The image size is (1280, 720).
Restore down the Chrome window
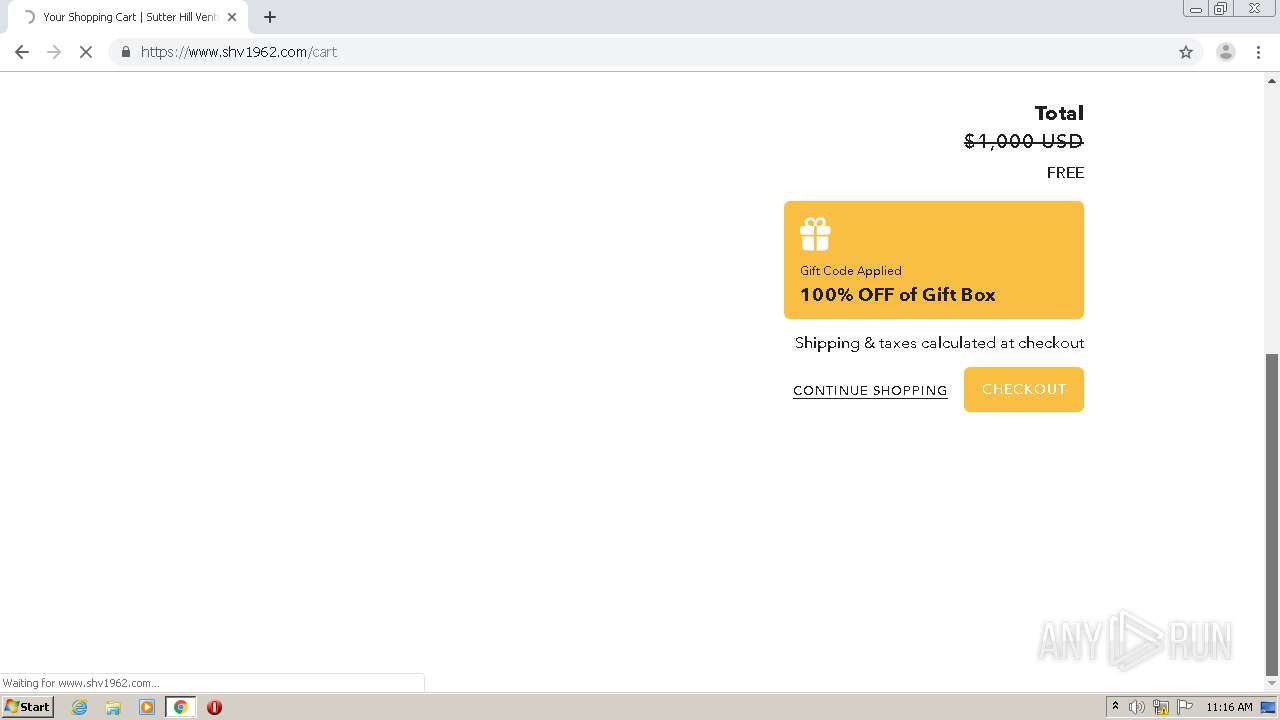(1221, 9)
